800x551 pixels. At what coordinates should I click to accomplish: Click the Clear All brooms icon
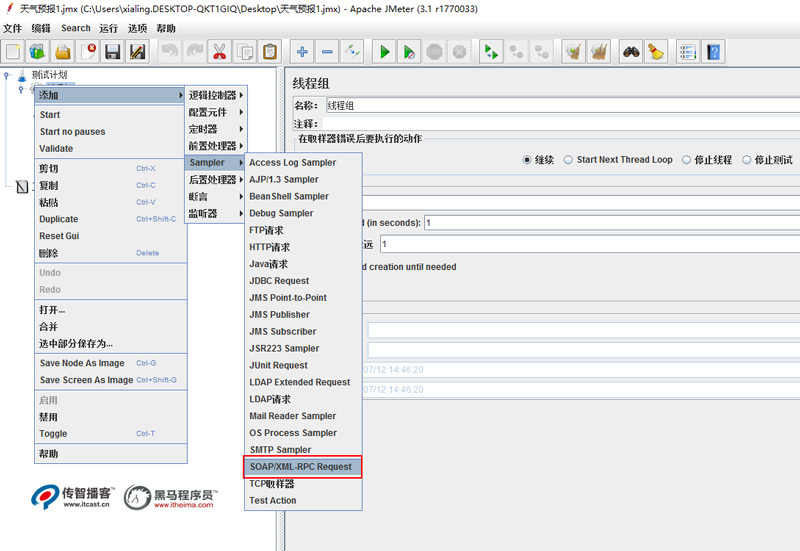click(598, 52)
